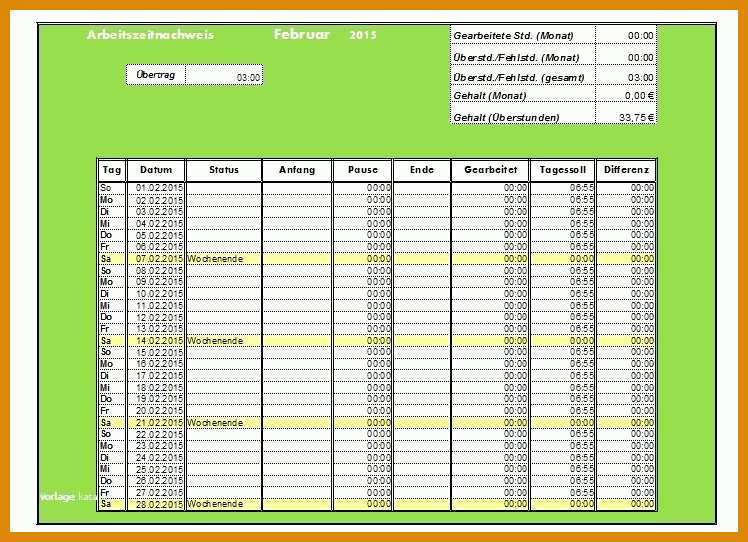Screen dimensions: 748x542
Task: Click the So day cell for 08.02.2015
Action: tap(112, 271)
